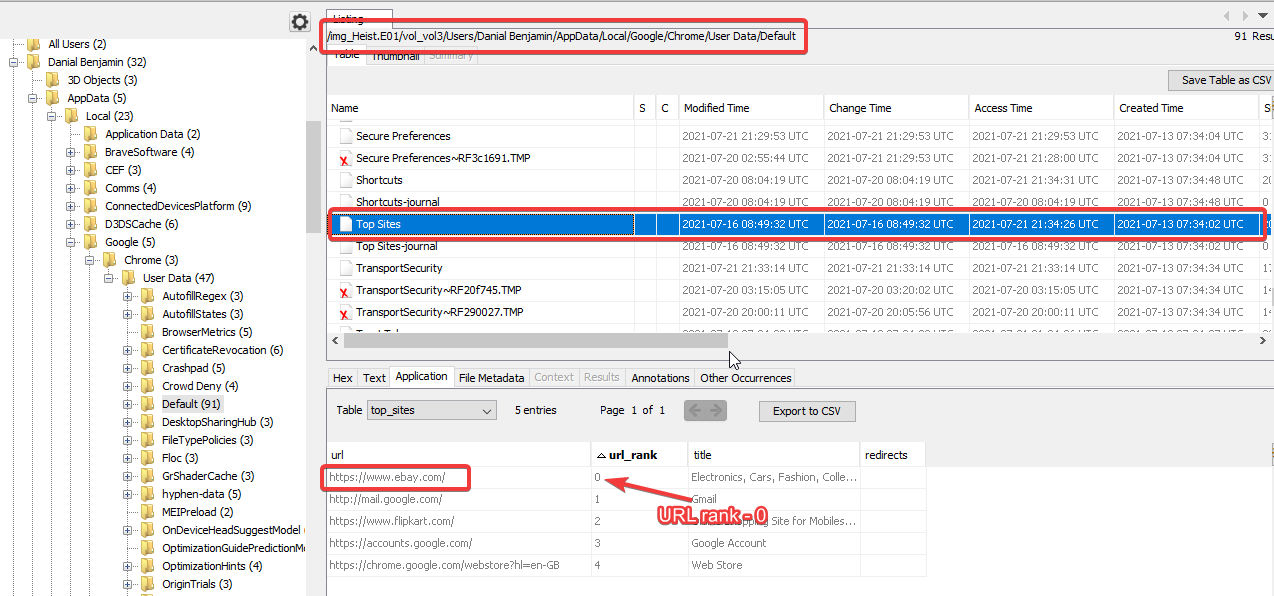The width and height of the screenshot is (1274, 596).
Task: Click the file icon beside Shortcuts
Action: point(346,180)
